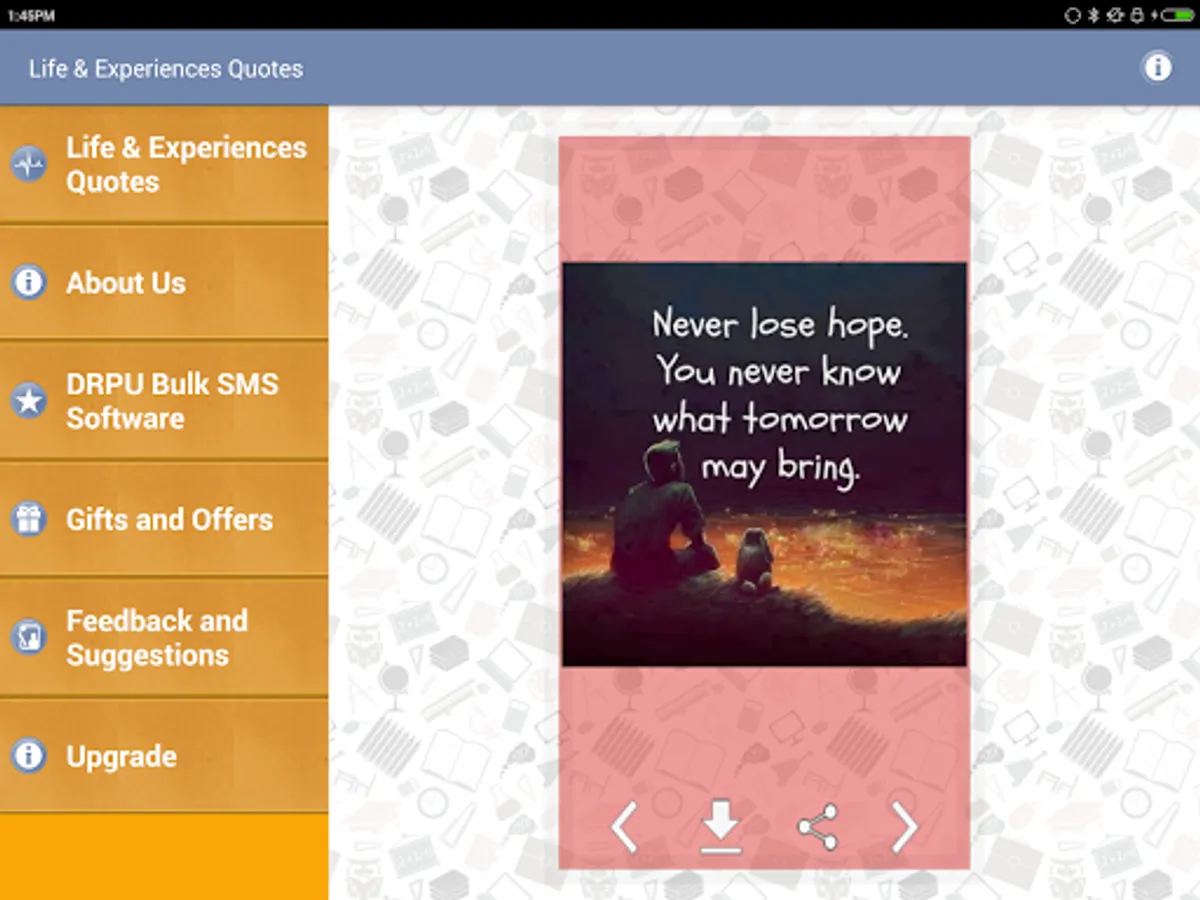Click the heartbeat icon beside Life & Experiences Quotes
The image size is (1200, 900).
(29, 164)
